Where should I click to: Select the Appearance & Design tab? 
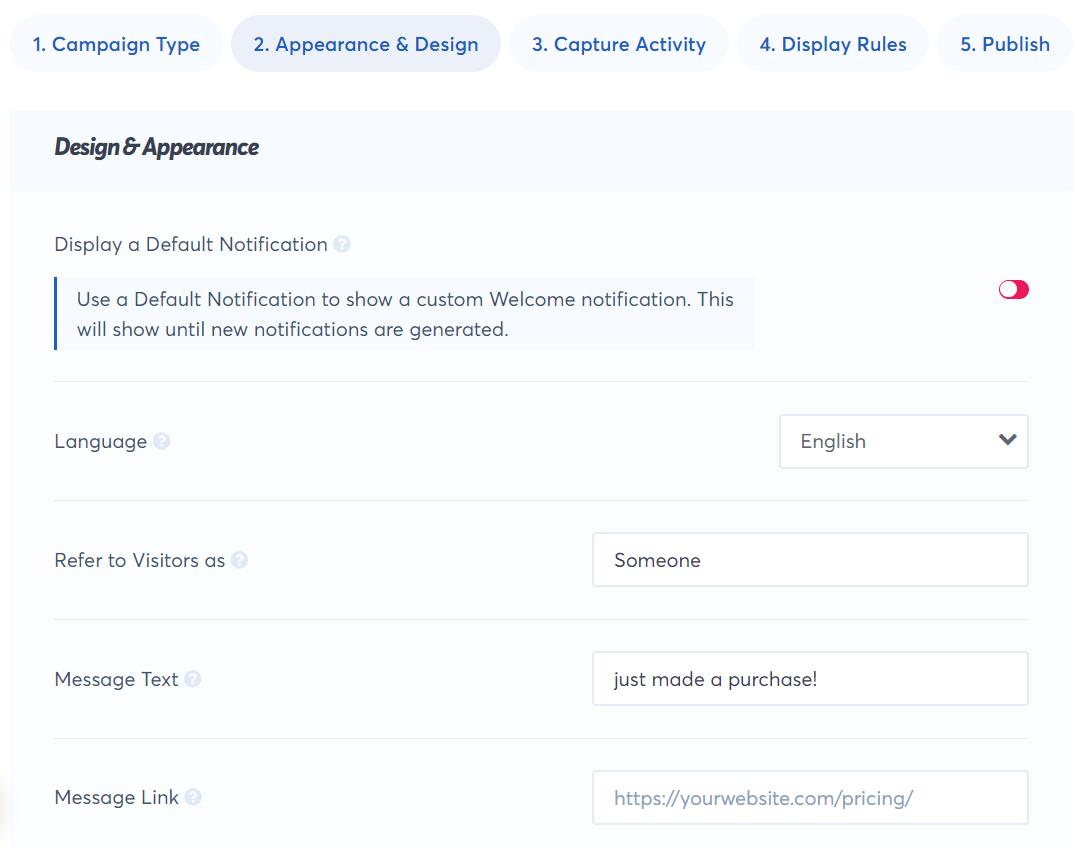pyautogui.click(x=365, y=43)
